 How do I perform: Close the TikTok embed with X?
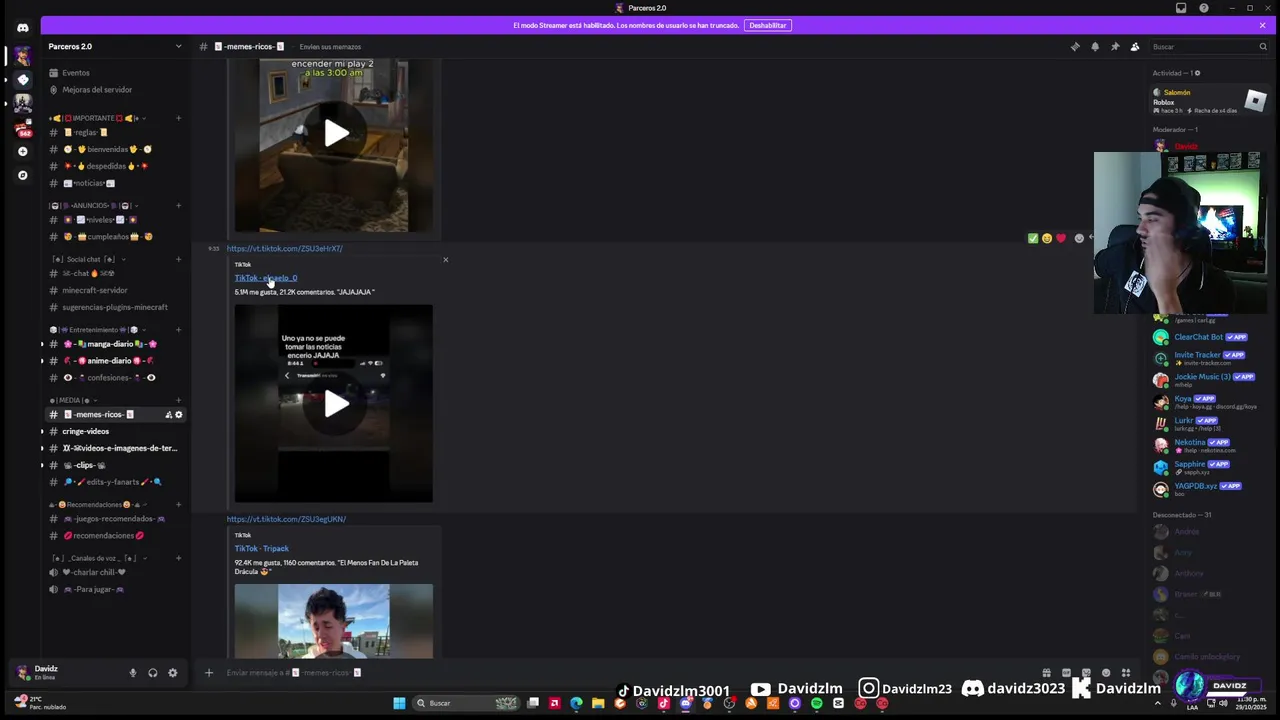point(446,260)
